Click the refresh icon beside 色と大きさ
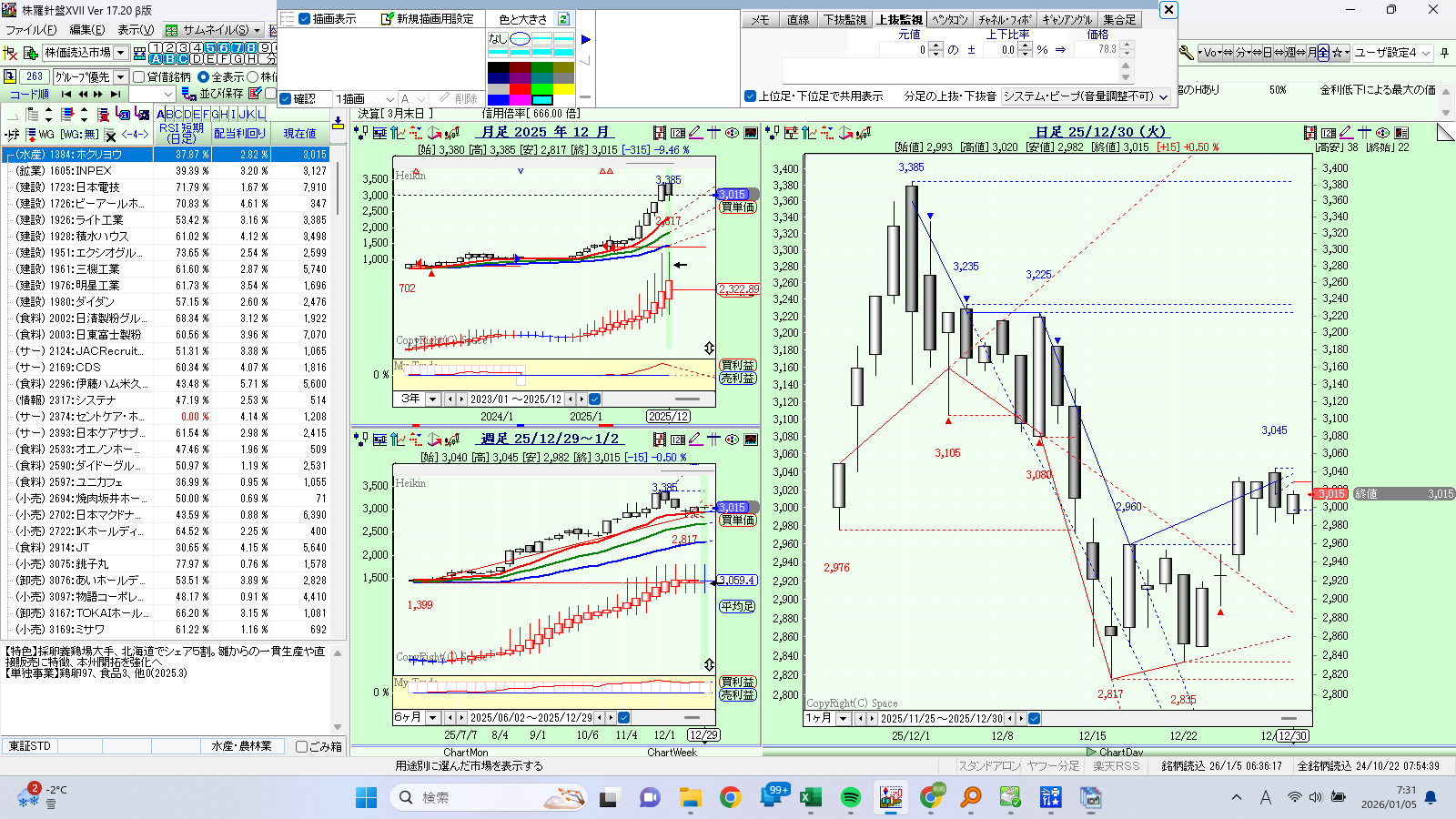This screenshot has height=819, width=1456. point(562,19)
